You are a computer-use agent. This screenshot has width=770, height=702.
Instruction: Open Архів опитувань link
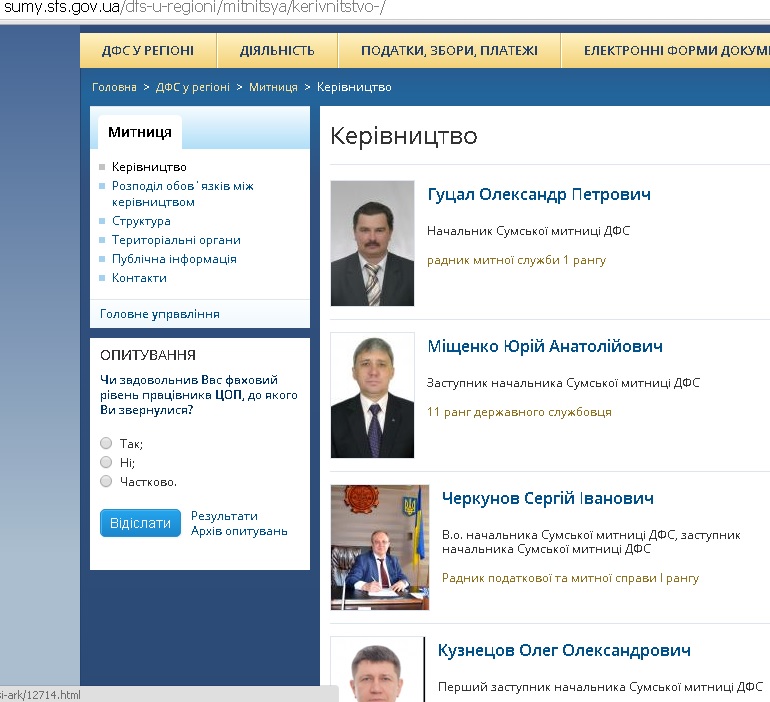click(x=239, y=531)
